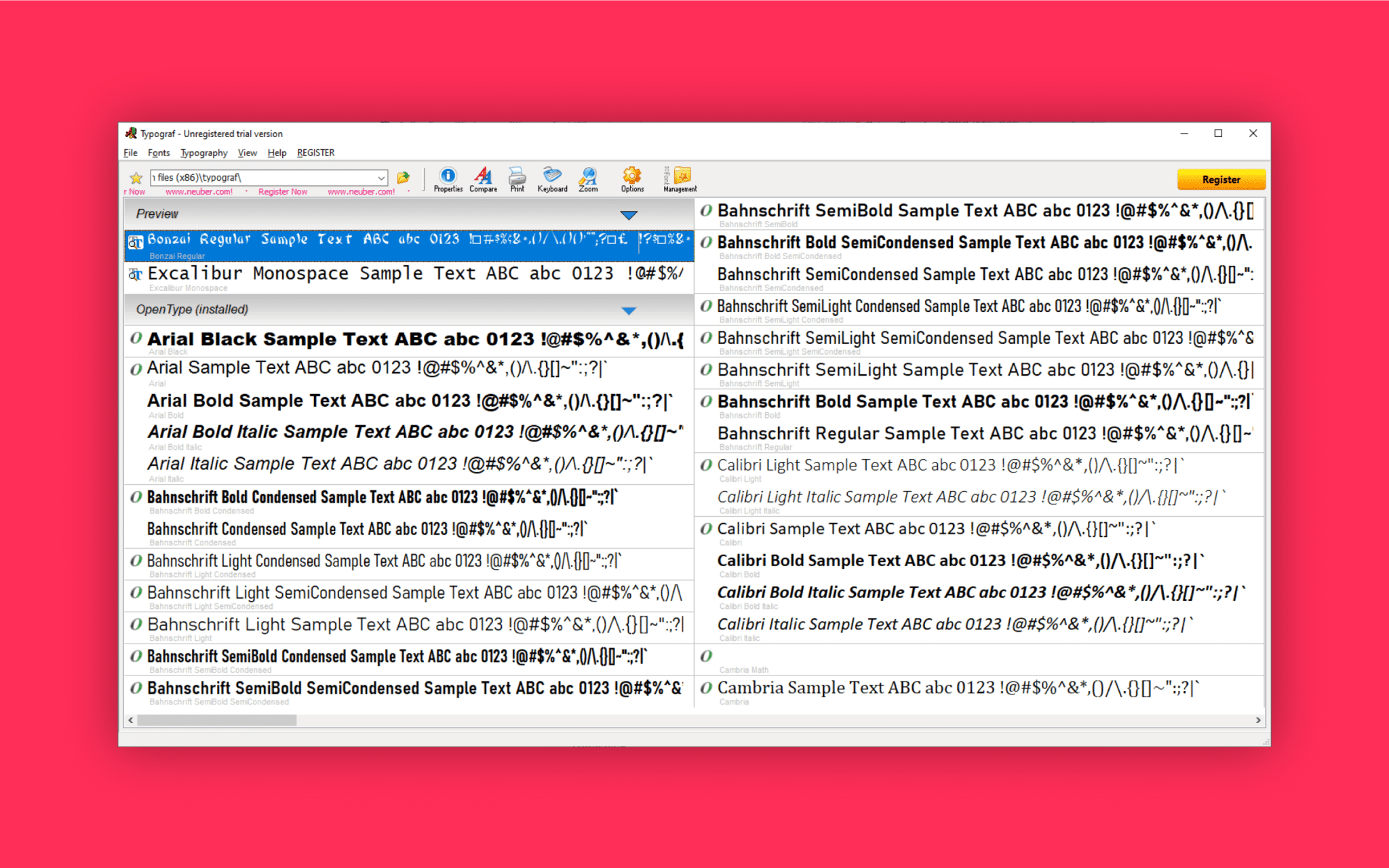Select the Excalibur Monospace sample row
Viewport: 1389px width, 868px height.
(x=409, y=277)
